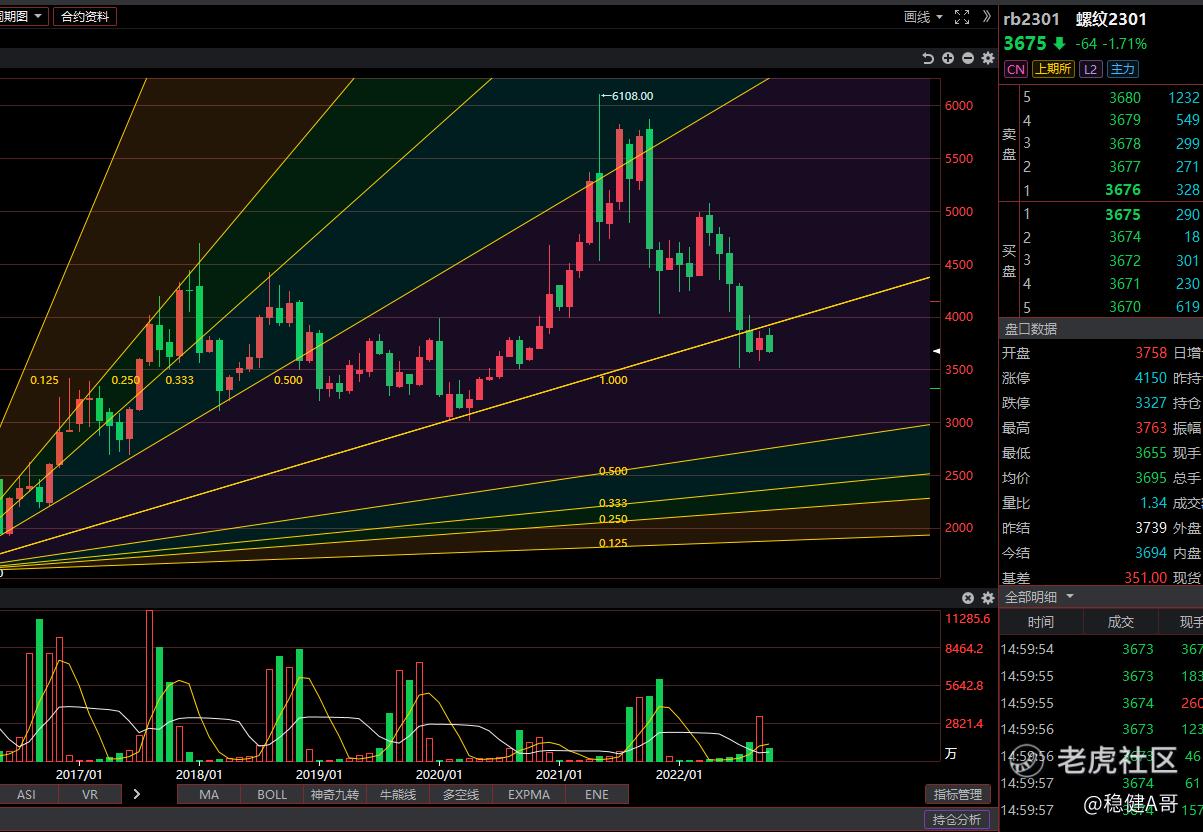The image size is (1203, 832).
Task: Select ask level 5 price 3680
Action: (x=1125, y=98)
